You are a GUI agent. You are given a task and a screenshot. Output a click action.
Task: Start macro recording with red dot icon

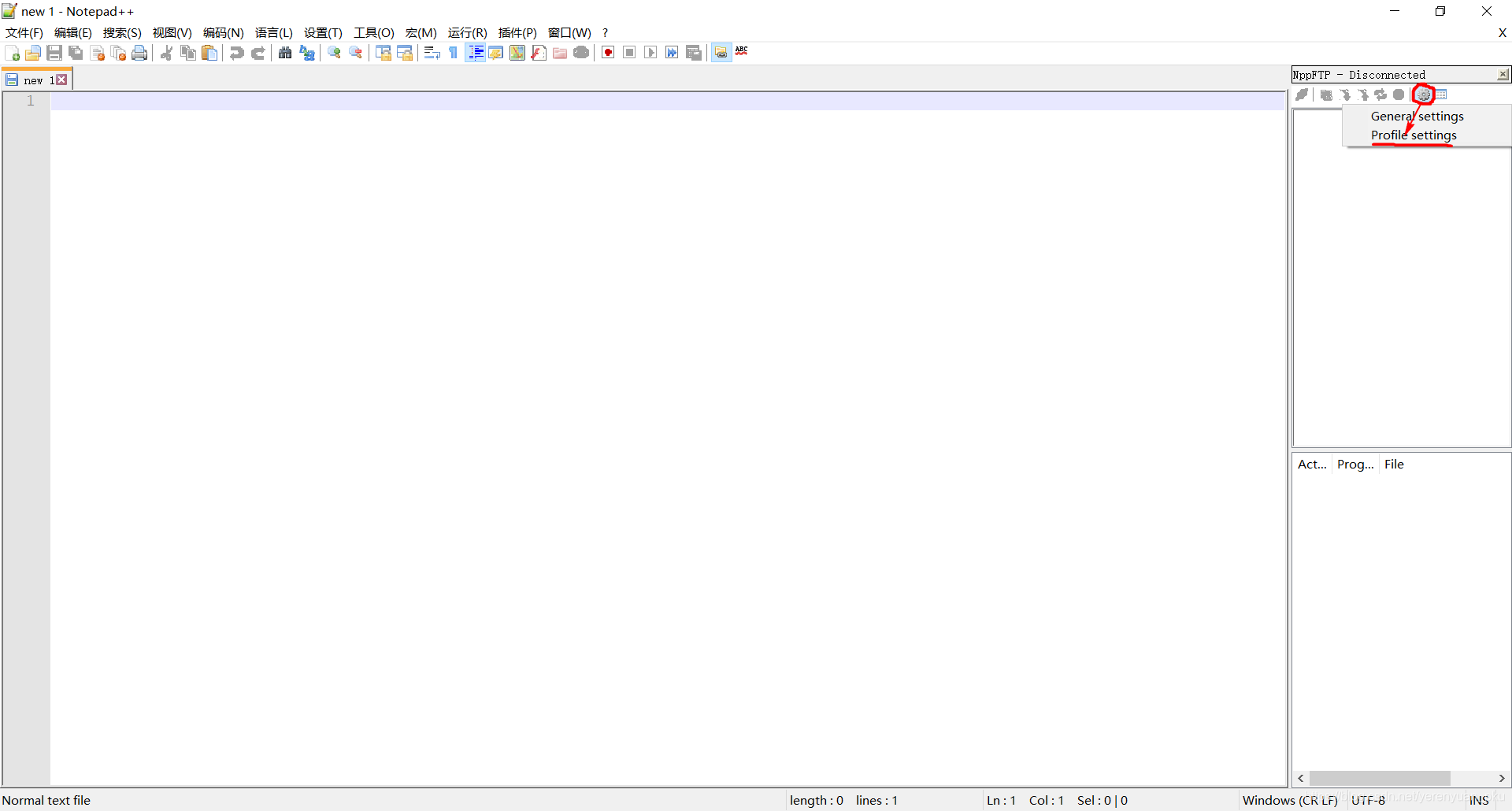click(608, 53)
